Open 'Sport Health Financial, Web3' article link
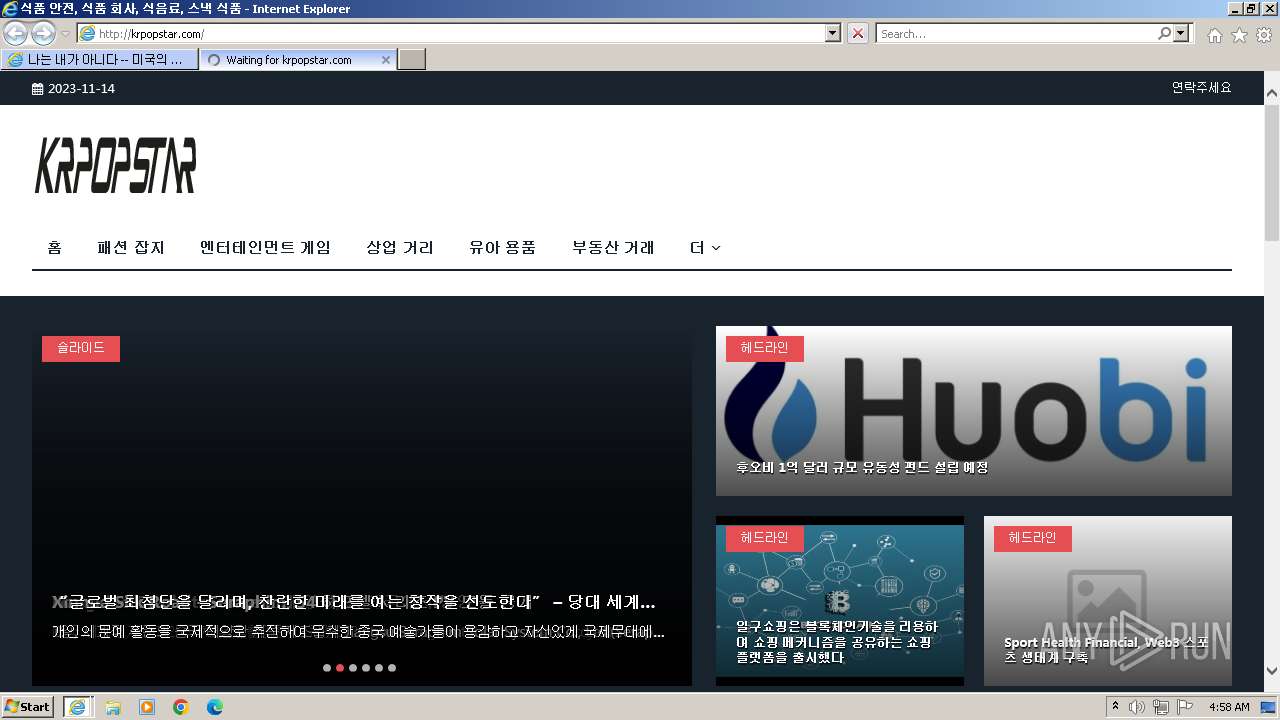This screenshot has width=1280, height=720. coord(1106,650)
